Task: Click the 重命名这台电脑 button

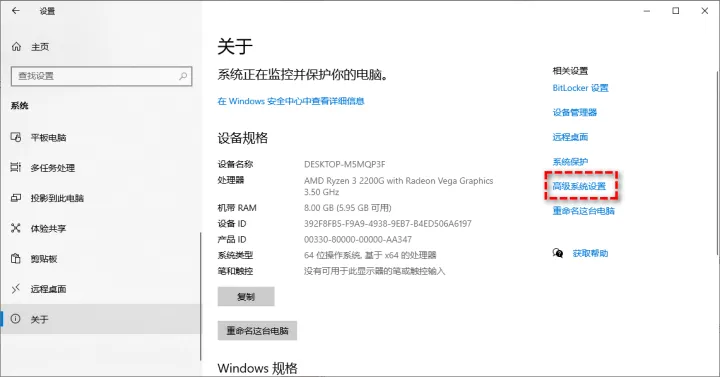Action: point(257,331)
